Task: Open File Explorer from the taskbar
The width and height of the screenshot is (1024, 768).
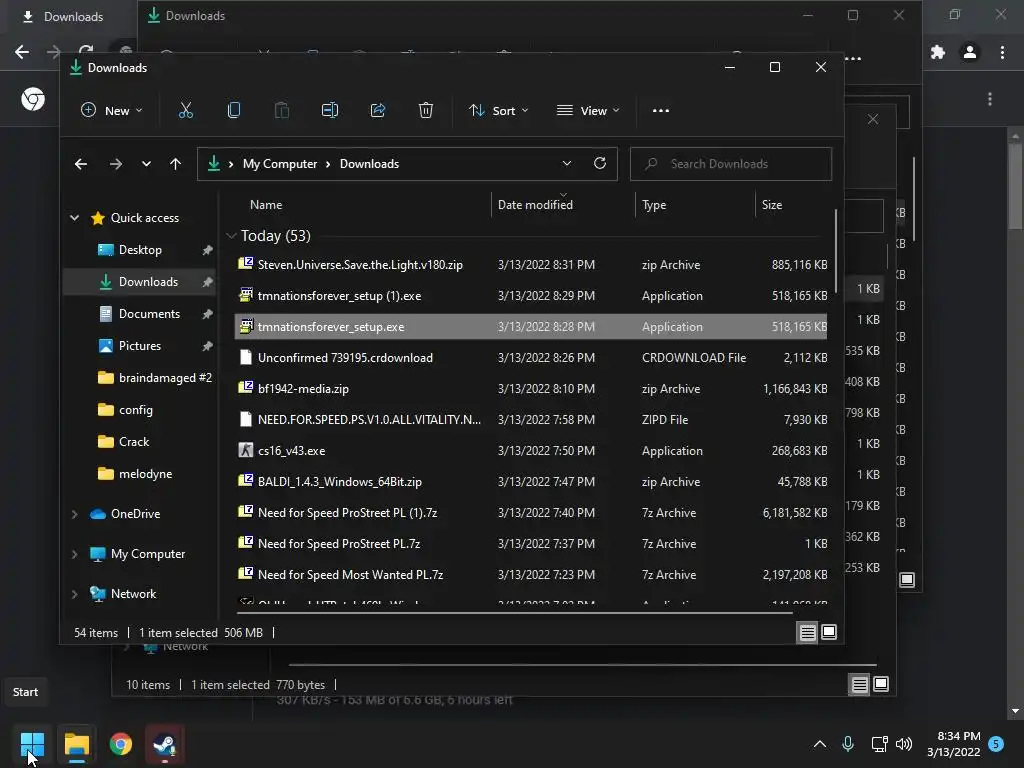Action: 76,744
